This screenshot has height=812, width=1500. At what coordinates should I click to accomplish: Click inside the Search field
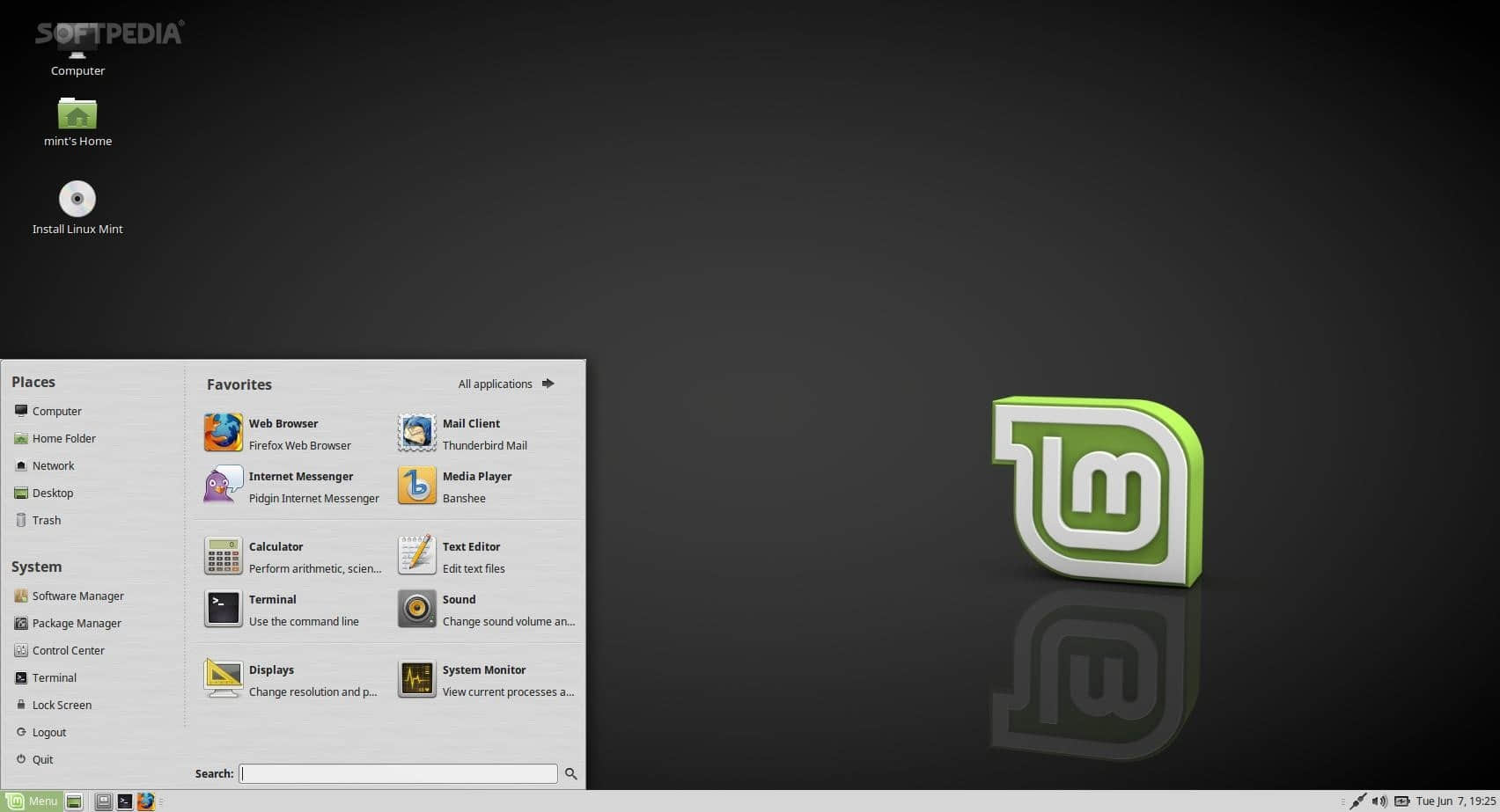tap(398, 773)
